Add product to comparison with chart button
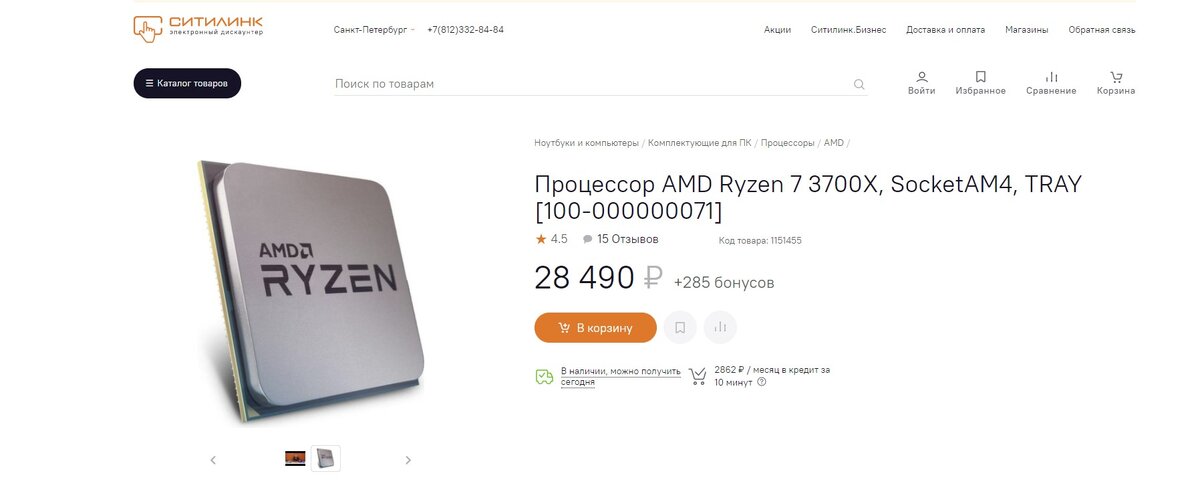Viewport: 1200px width, 500px height. [x=720, y=327]
